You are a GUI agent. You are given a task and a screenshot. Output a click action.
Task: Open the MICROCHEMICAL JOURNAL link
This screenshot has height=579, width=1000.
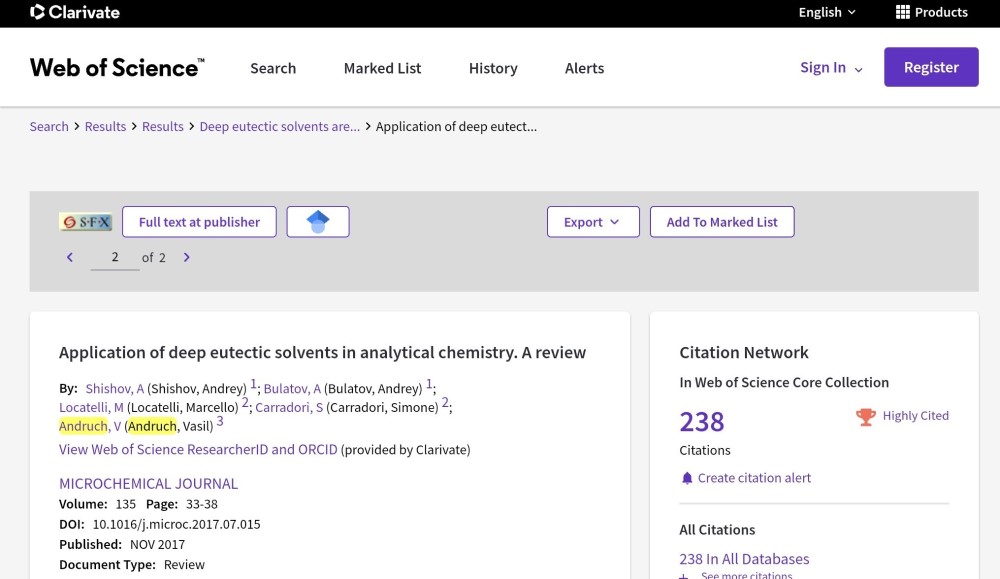tap(149, 483)
